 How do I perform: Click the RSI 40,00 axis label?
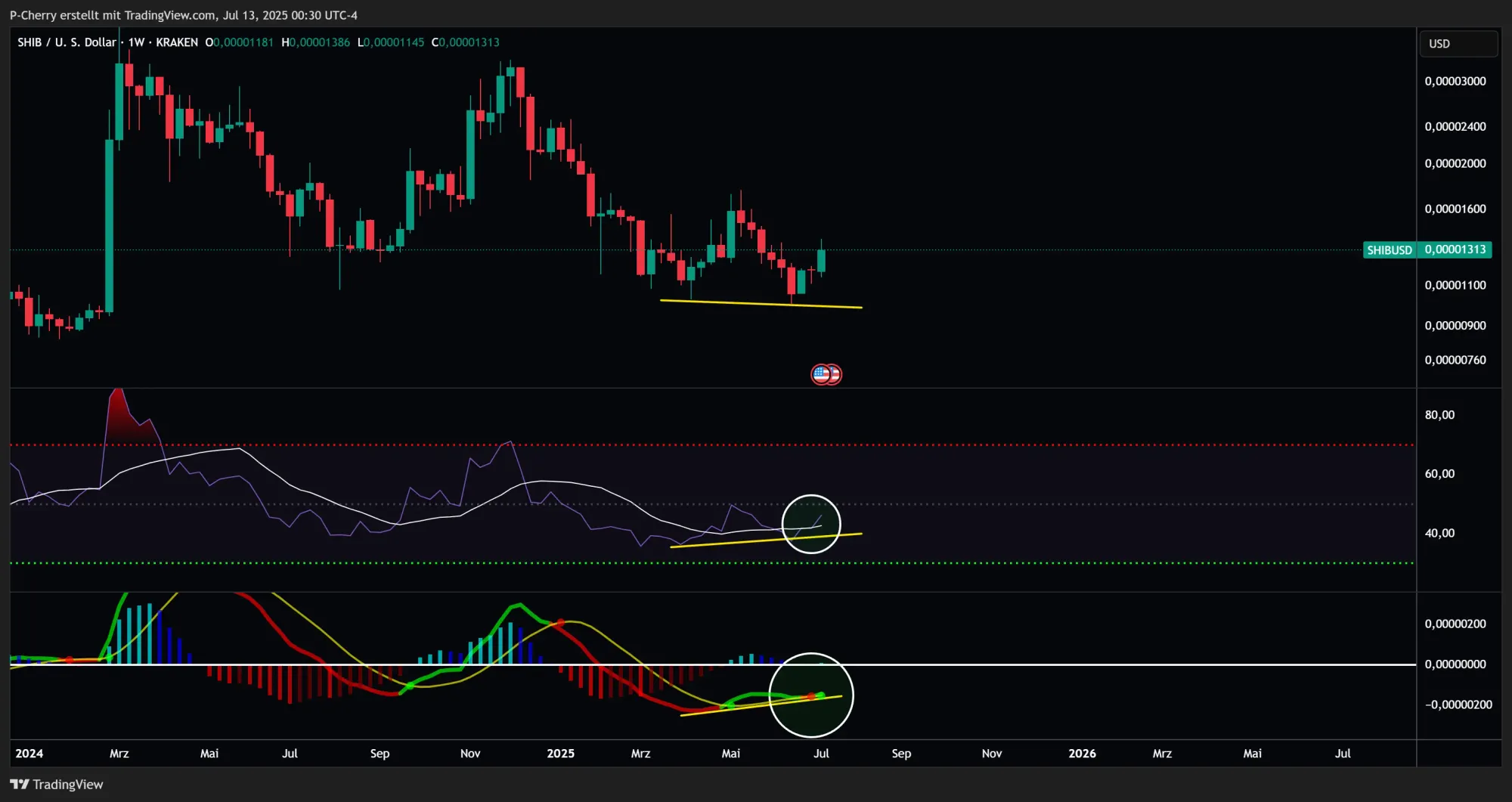[x=1439, y=533]
